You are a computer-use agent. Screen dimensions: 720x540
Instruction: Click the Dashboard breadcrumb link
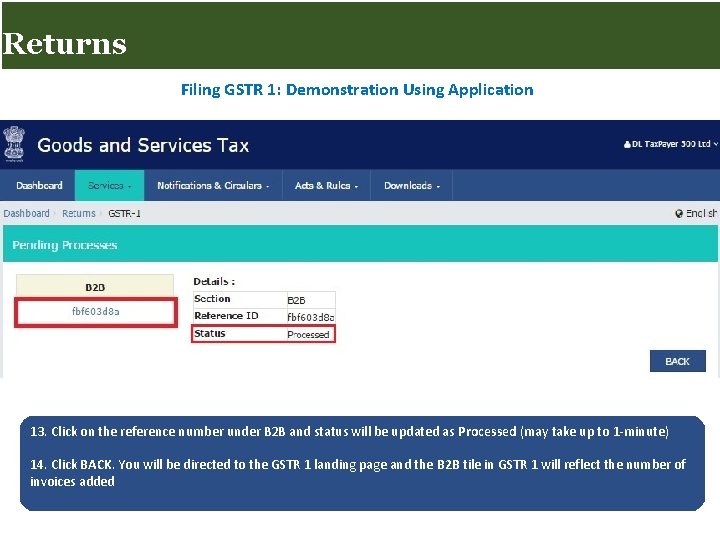(26, 214)
